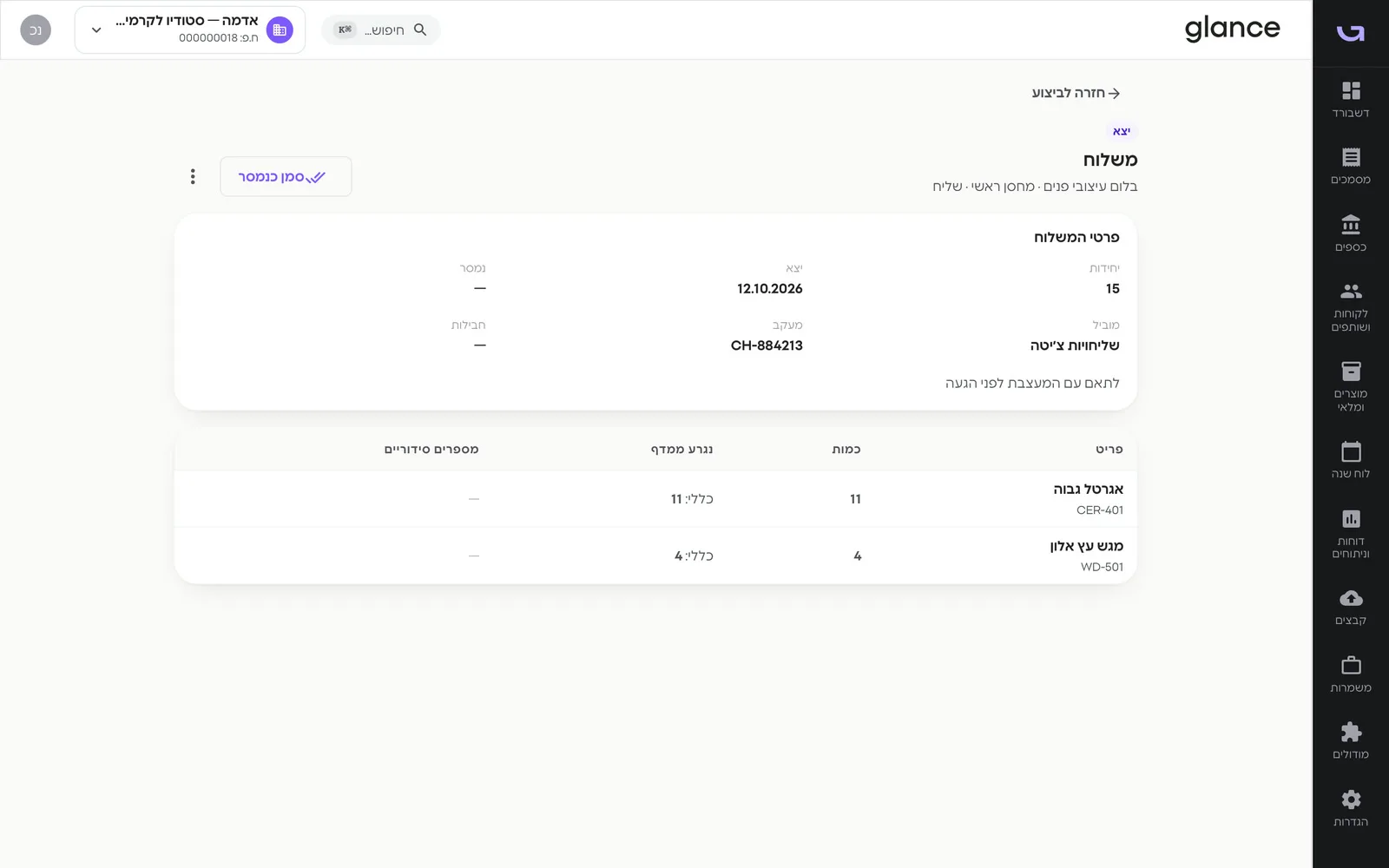Focus the חיפוש search field
1389x868 pixels.
381,30
